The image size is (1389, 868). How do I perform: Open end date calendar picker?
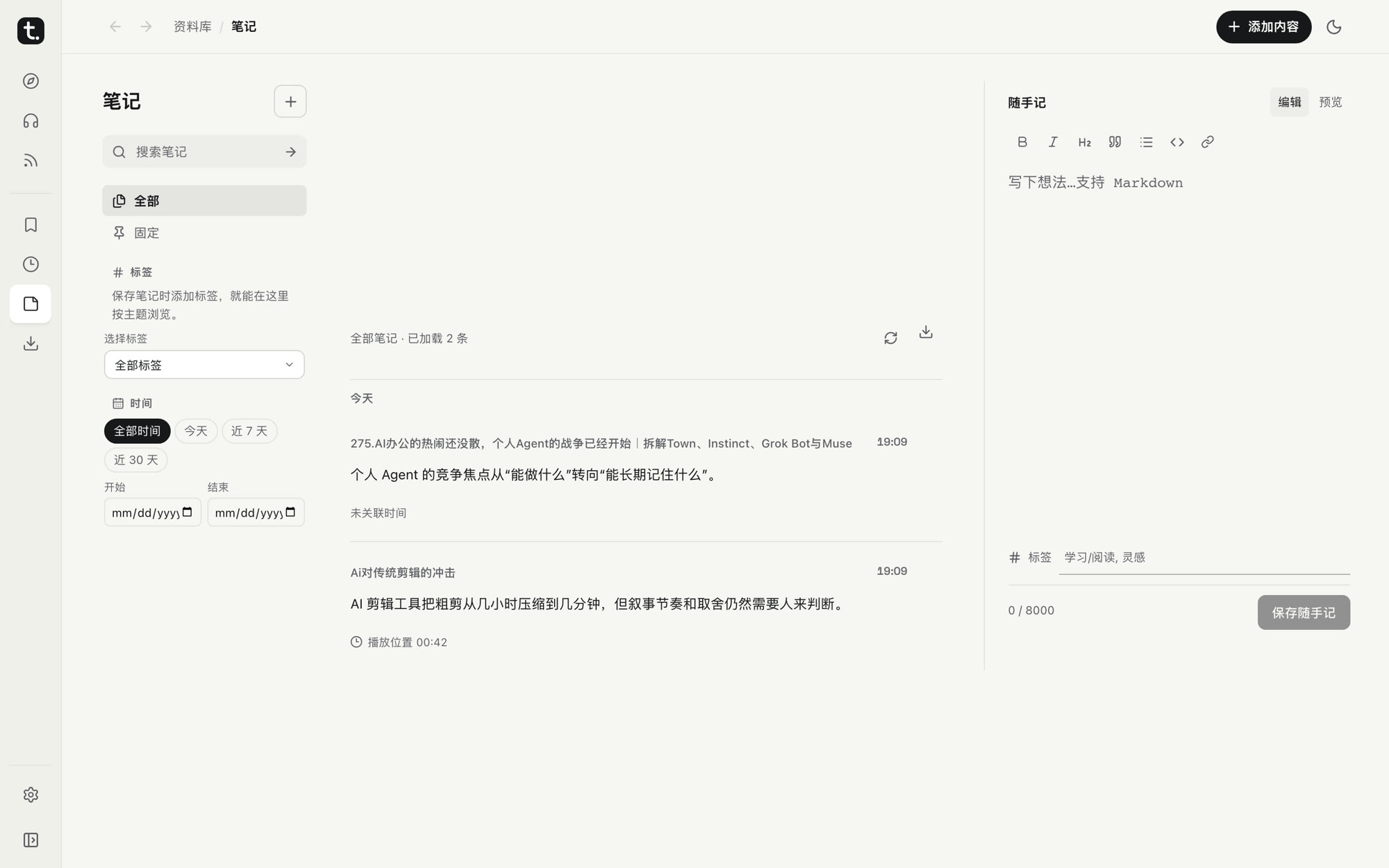point(290,512)
